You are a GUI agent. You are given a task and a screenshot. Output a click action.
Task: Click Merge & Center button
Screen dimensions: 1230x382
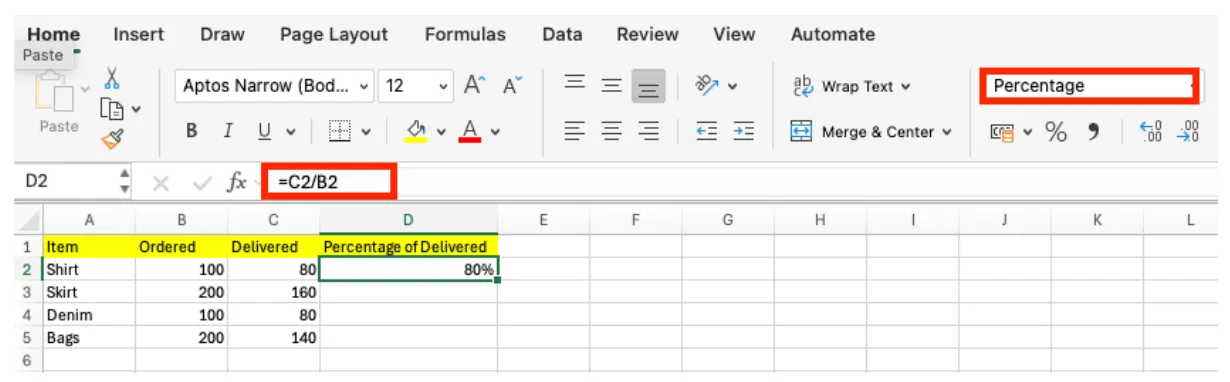click(871, 131)
